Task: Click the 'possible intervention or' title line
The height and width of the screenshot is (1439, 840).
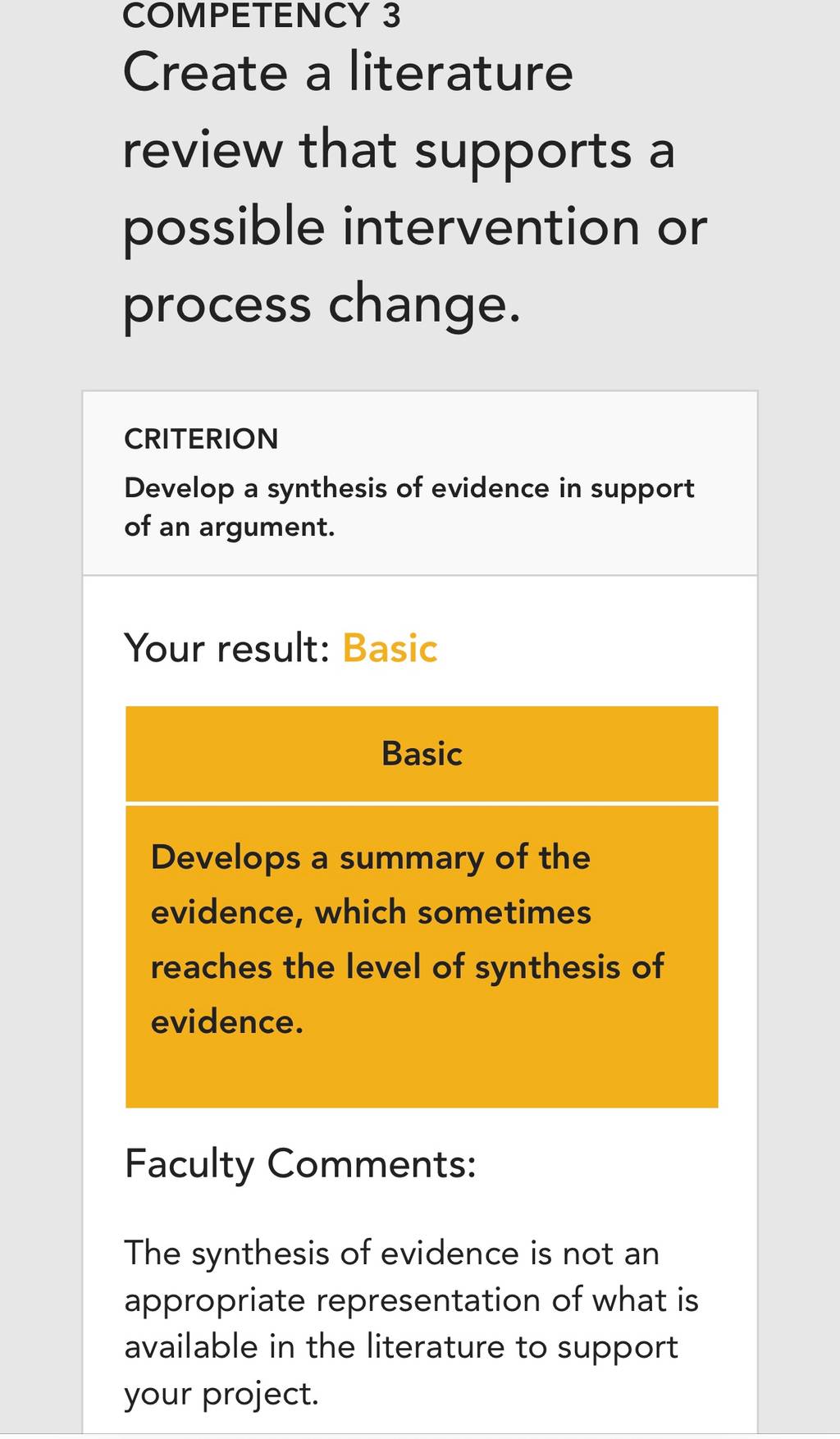Action: tap(414, 227)
